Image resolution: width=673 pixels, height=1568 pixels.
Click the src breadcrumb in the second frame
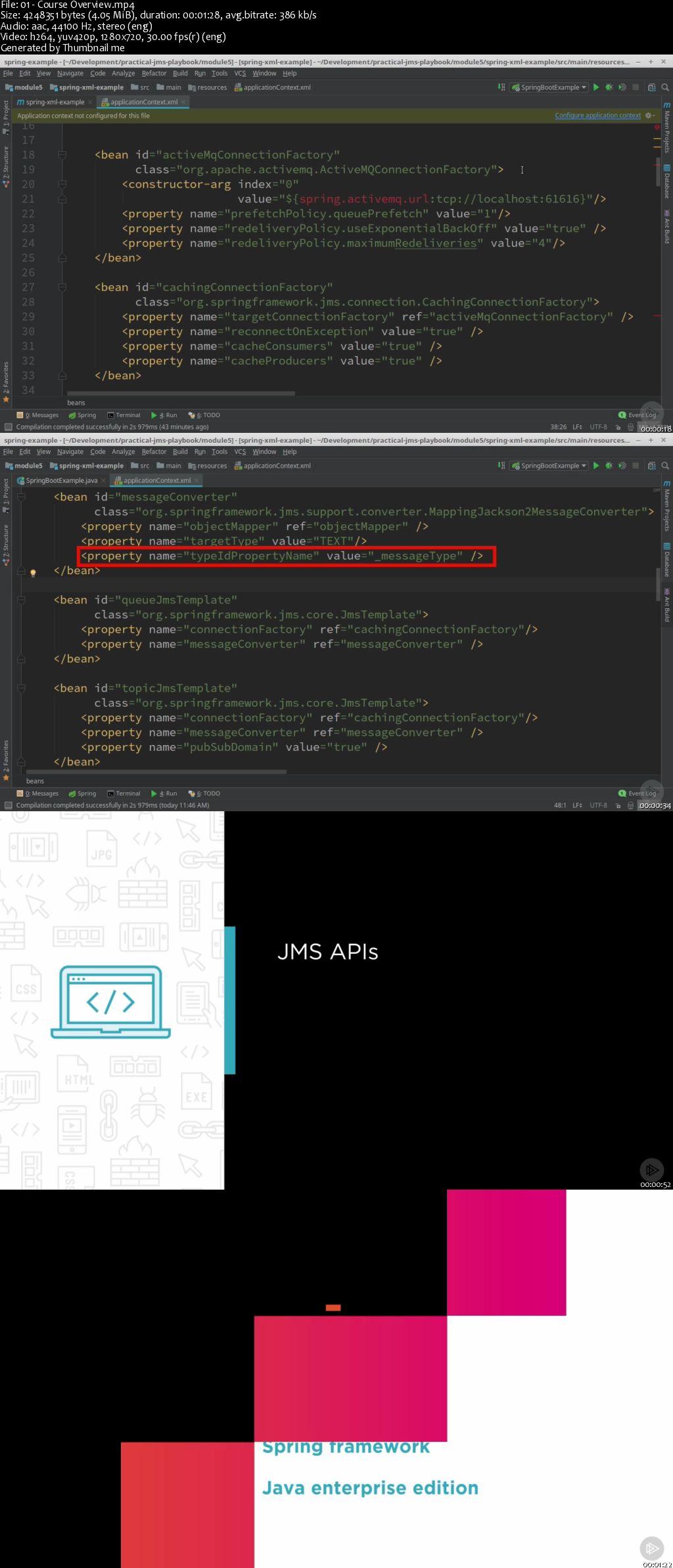click(141, 466)
